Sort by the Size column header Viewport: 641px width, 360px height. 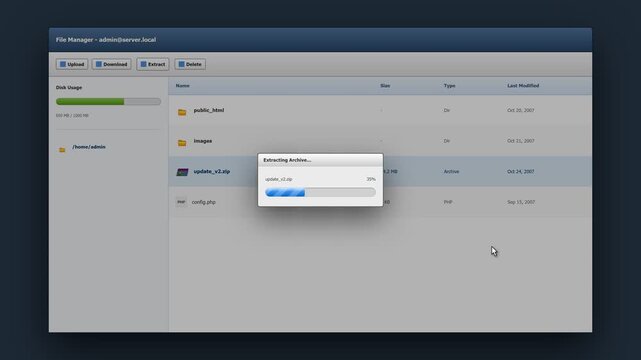[x=385, y=85]
